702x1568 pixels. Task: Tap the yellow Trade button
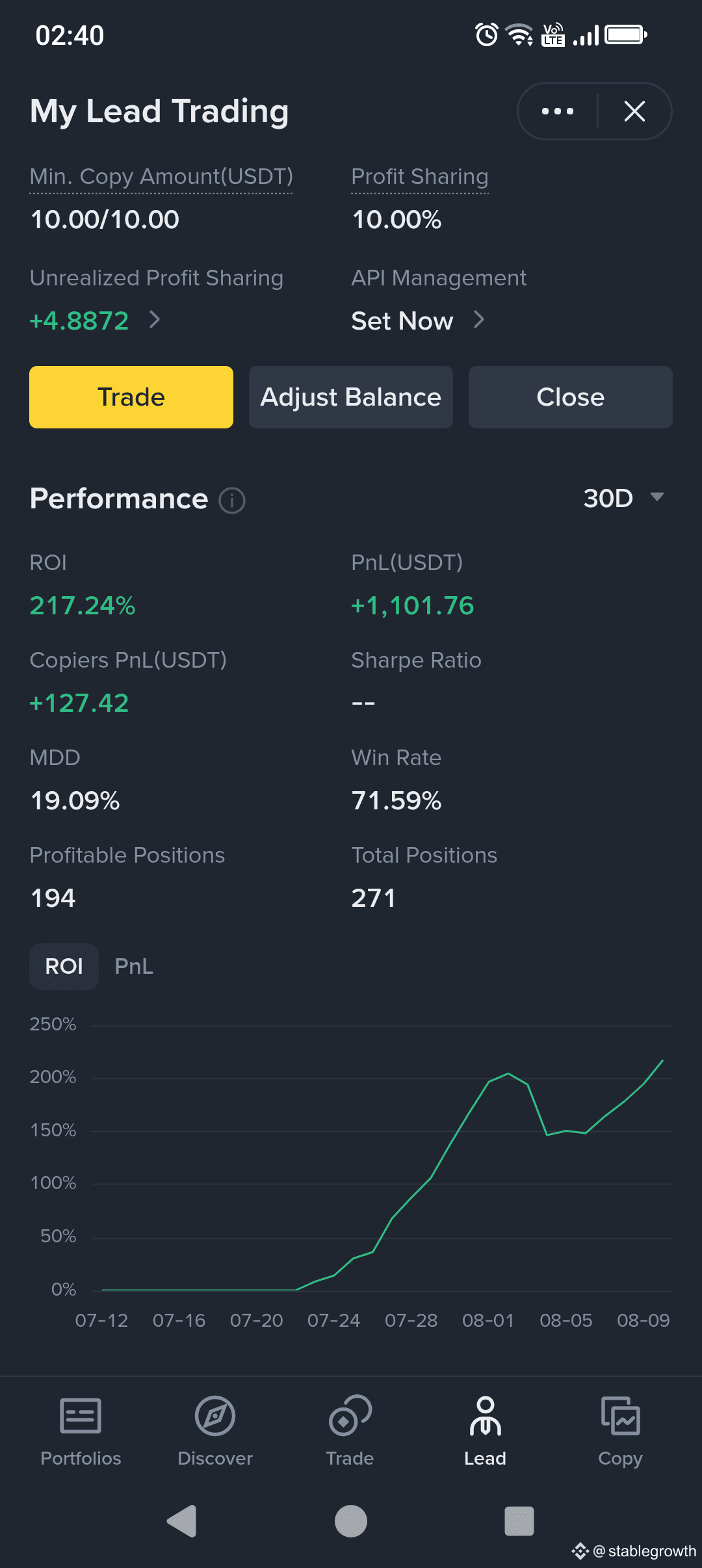(131, 397)
